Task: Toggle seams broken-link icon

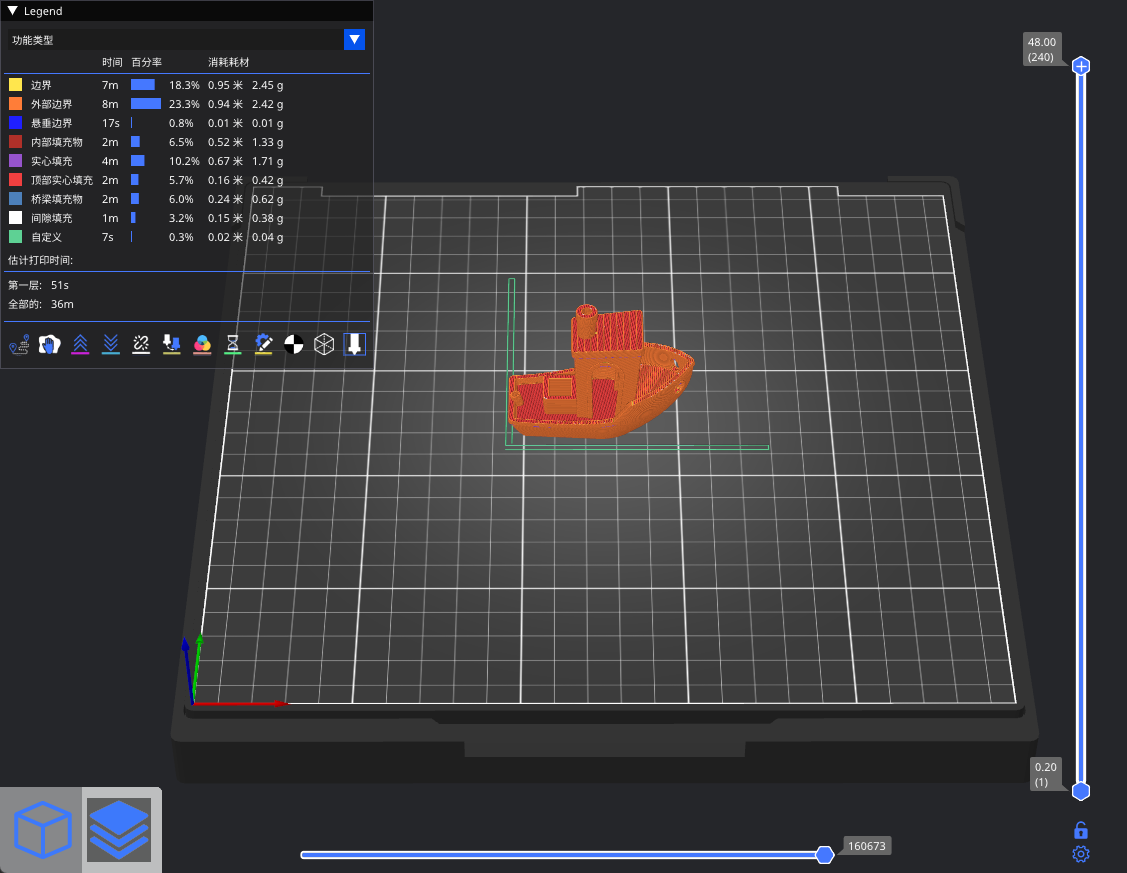Action: click(141, 345)
